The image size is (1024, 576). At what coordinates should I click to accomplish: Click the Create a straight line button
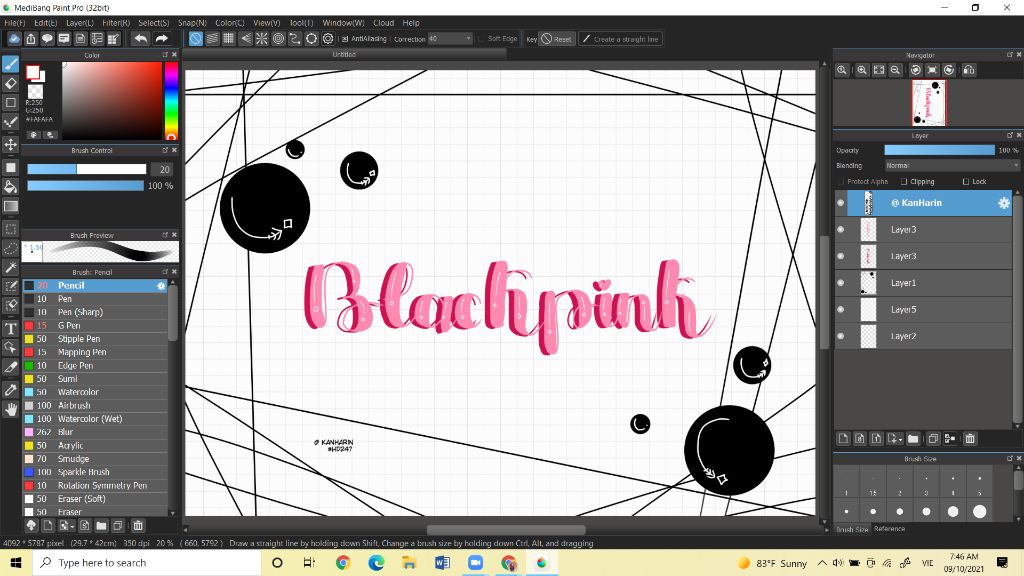[621, 39]
